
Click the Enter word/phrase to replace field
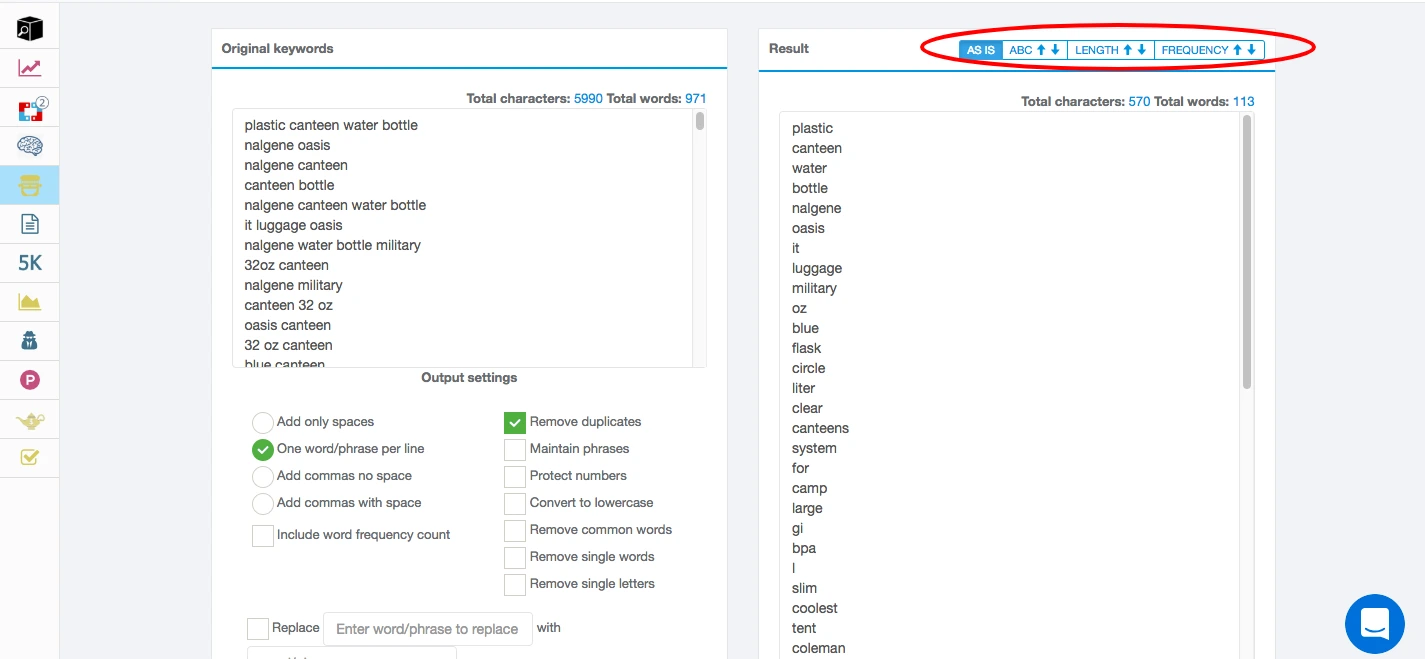click(427, 628)
